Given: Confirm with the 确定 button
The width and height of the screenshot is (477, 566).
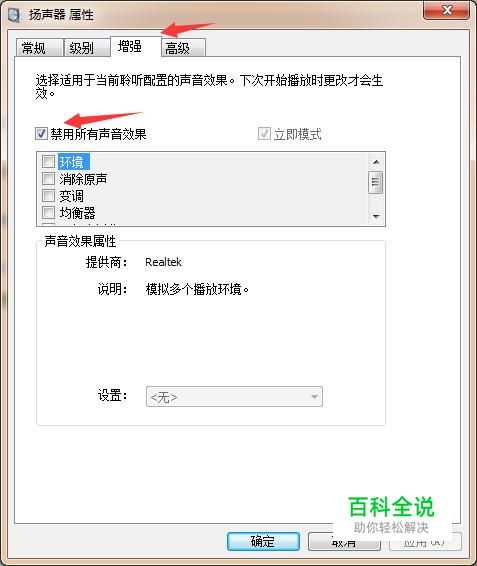Looking at the screenshot, I should pos(263,541).
